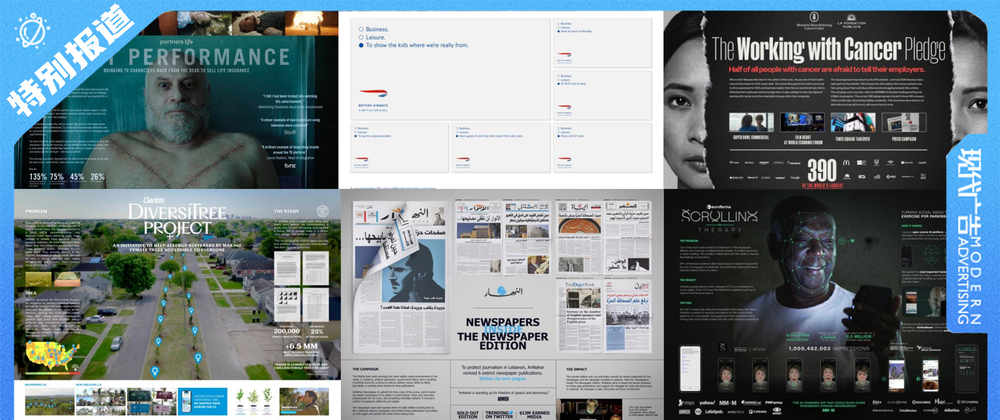Click the Film Debut at World Economic Forum thumbnail

click(802, 122)
